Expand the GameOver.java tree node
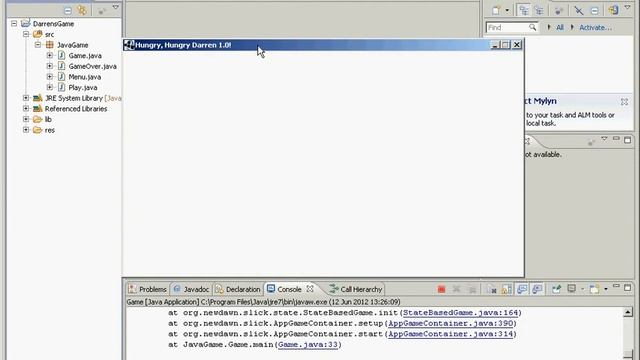The image size is (640, 360). pyautogui.click(x=50, y=66)
